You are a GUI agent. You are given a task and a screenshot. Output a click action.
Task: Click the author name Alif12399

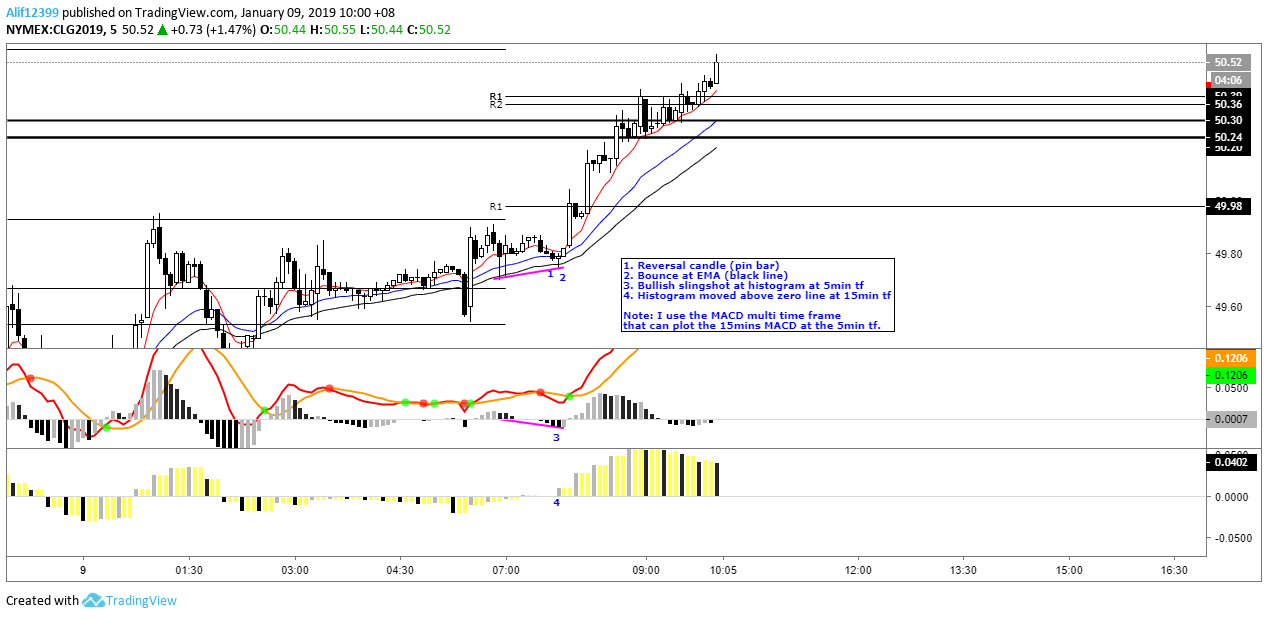point(33,12)
